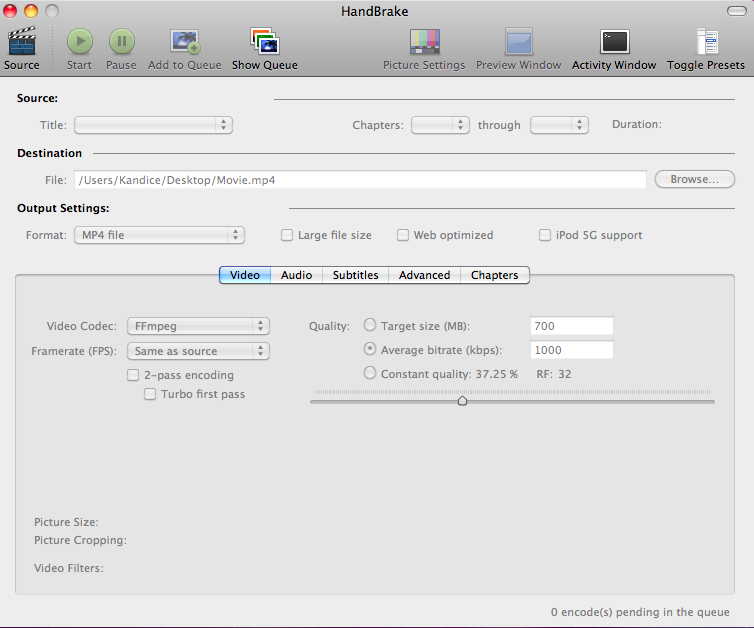The image size is (754, 628).
Task: Enable iPod 5G support checkbox
Action: coord(545,235)
